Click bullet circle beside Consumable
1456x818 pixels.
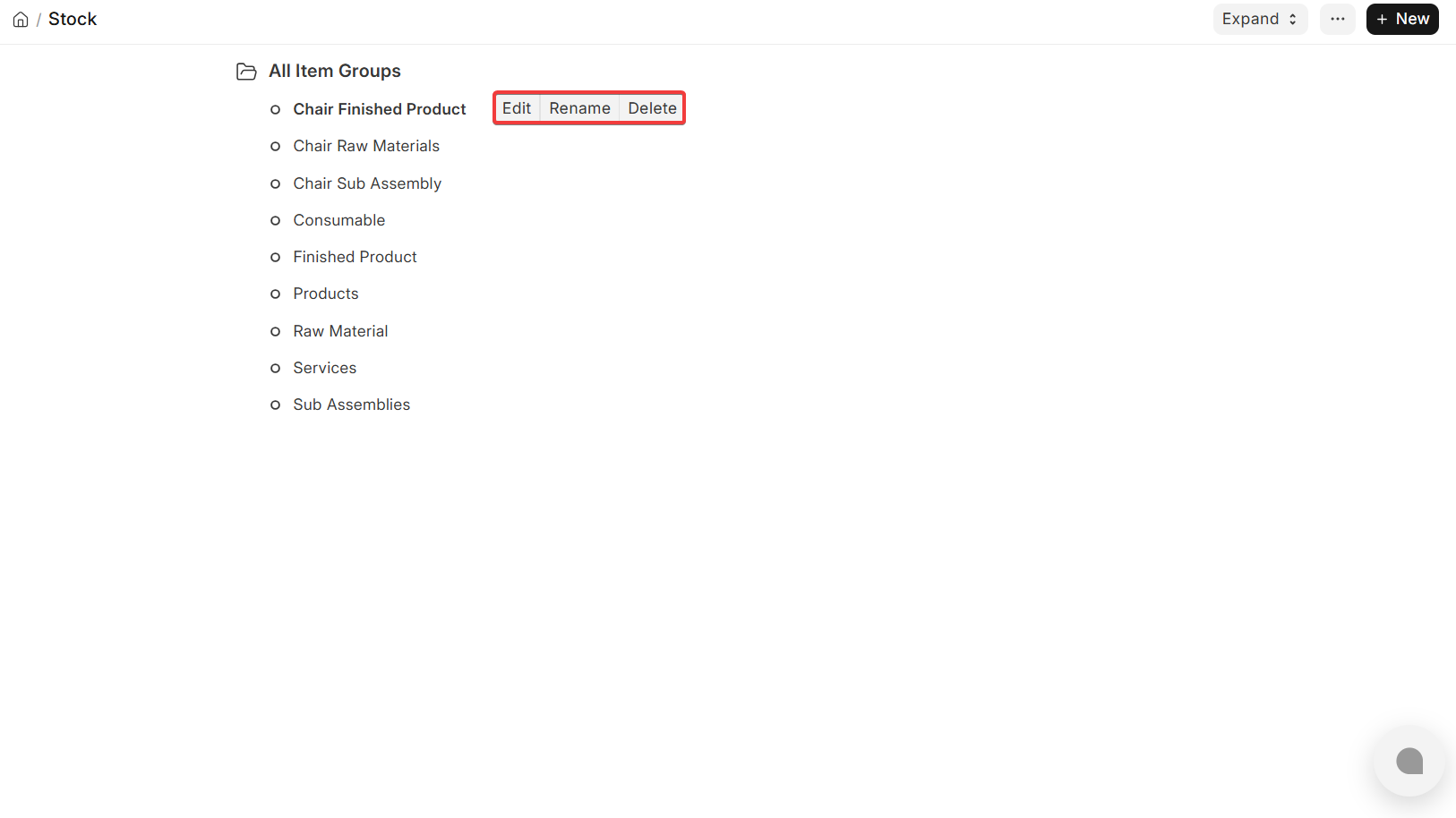click(x=275, y=221)
